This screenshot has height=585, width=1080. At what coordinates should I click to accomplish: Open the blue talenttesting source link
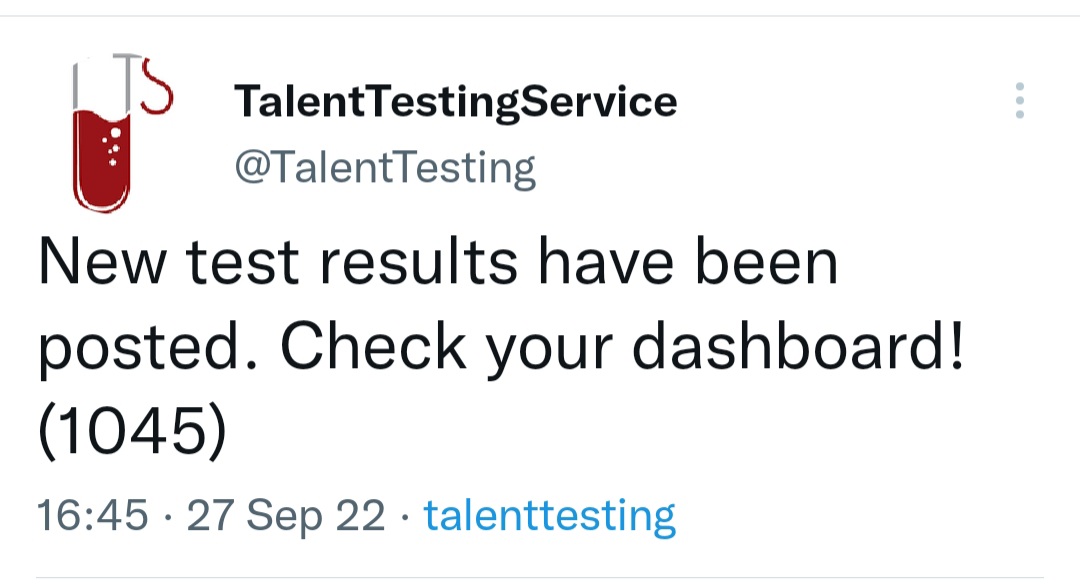pyautogui.click(x=550, y=516)
